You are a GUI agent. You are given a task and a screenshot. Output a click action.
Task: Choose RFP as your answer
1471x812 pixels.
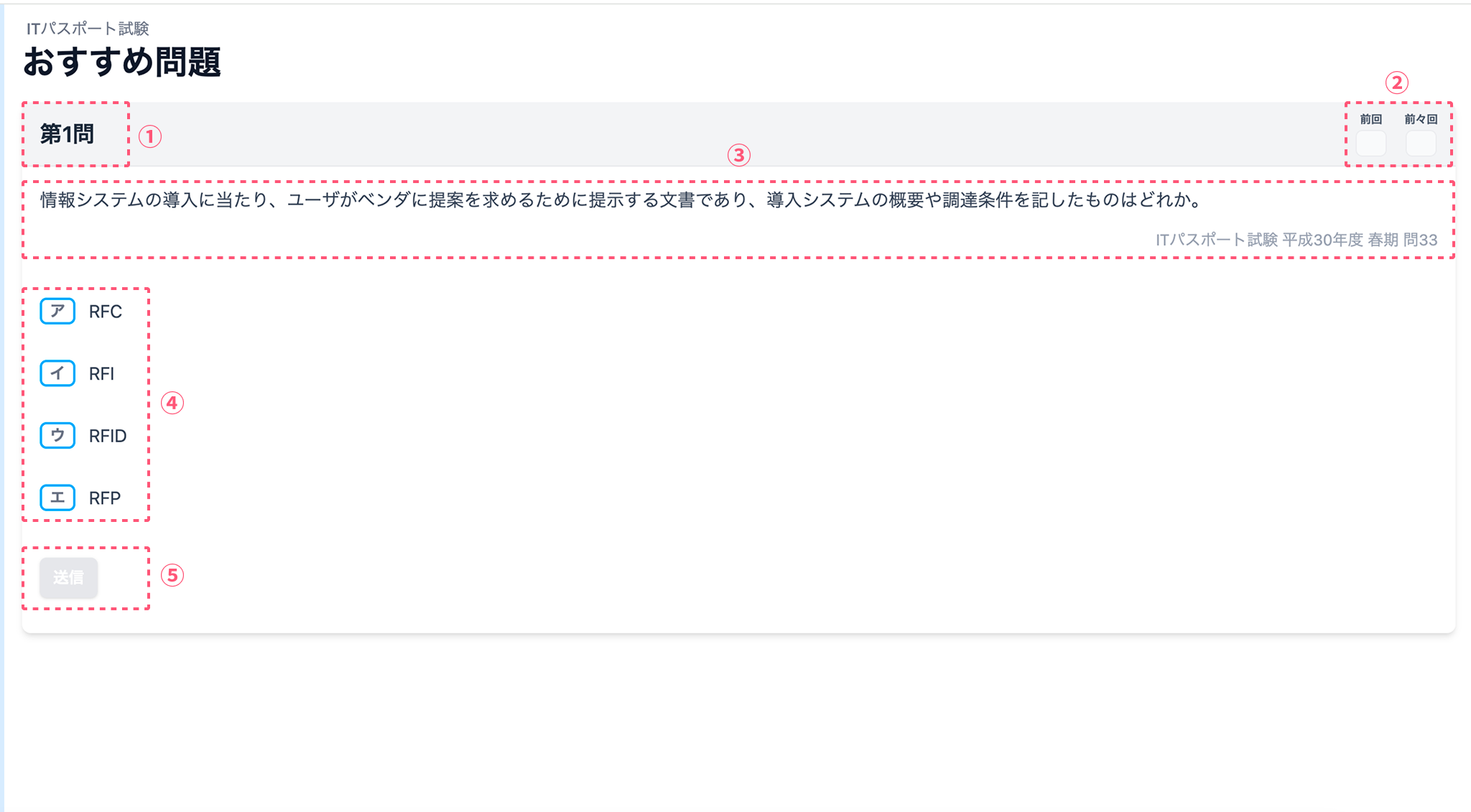pos(103,497)
